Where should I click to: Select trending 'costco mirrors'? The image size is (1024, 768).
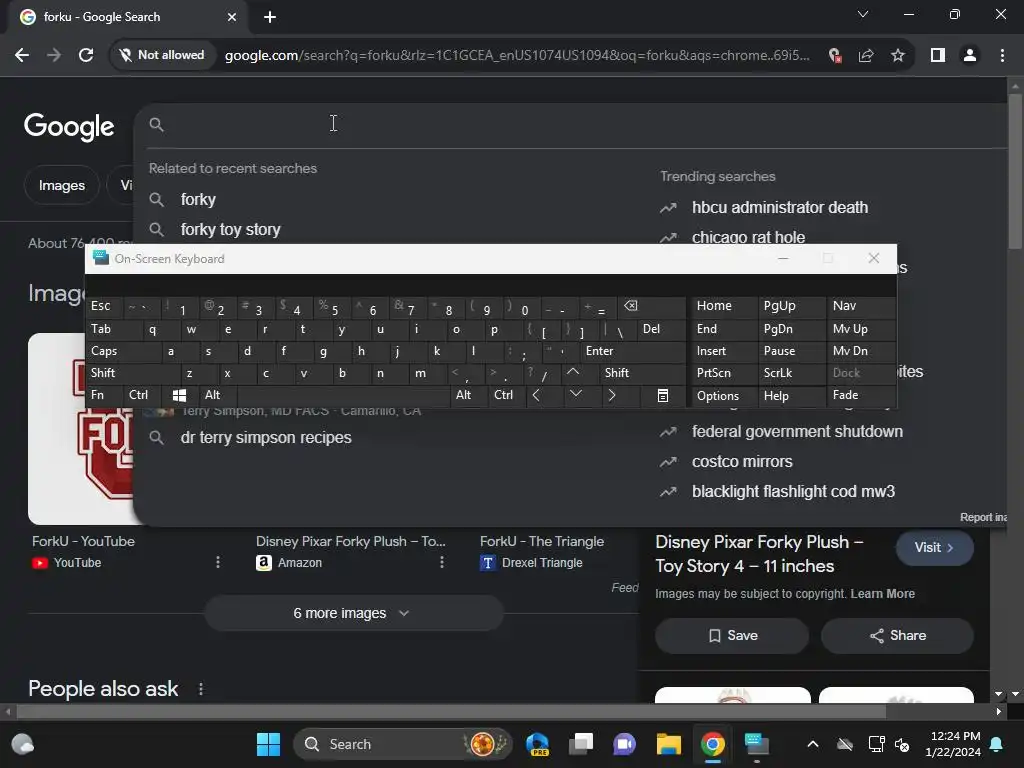point(742,462)
